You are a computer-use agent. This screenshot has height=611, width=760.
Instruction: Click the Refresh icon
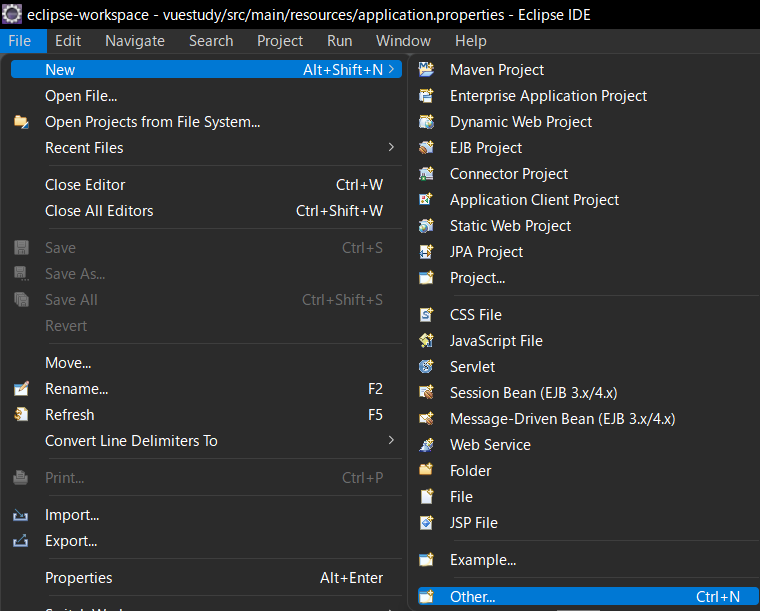pyautogui.click(x=21, y=415)
